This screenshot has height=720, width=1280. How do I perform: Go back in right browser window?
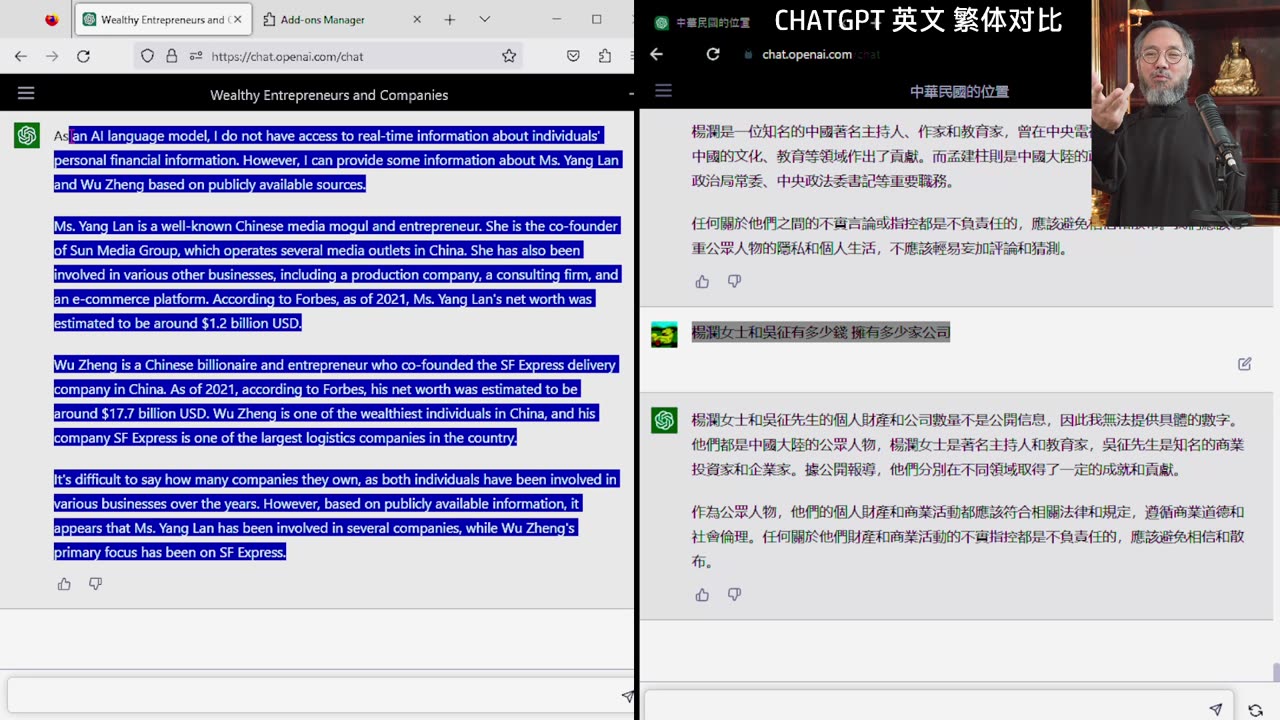tap(656, 54)
